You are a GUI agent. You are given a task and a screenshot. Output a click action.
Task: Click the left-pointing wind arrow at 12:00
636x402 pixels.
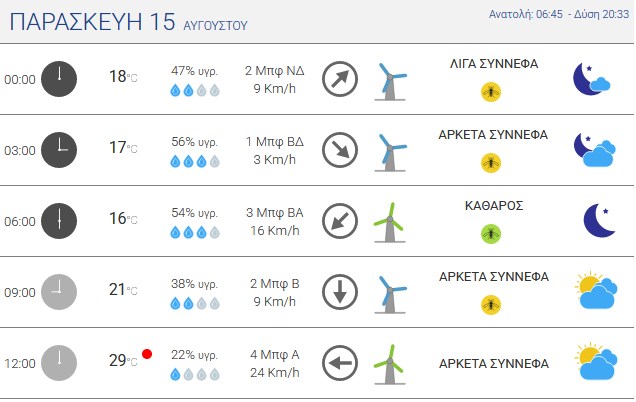(340, 363)
